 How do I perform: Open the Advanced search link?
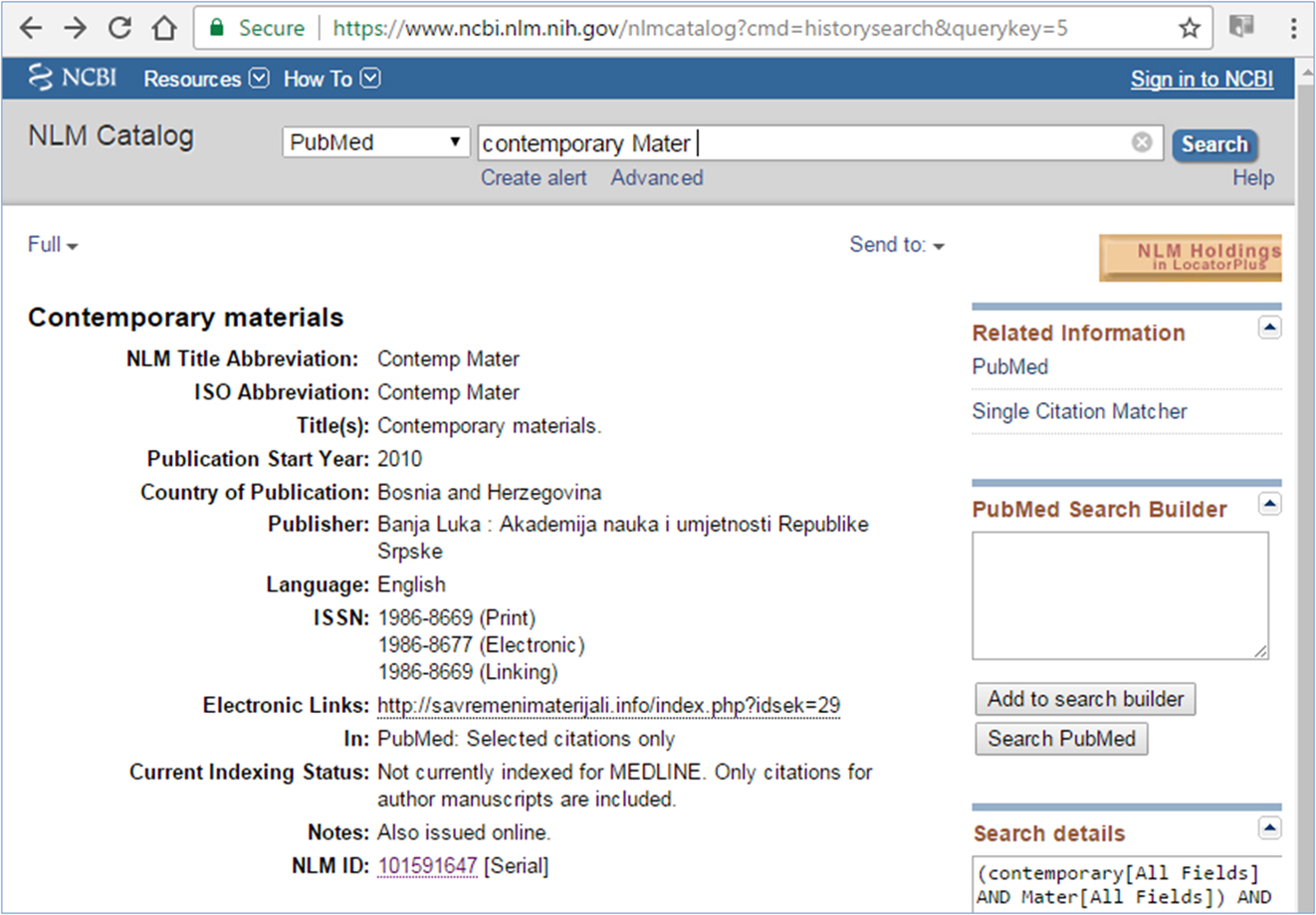pyautogui.click(x=657, y=177)
